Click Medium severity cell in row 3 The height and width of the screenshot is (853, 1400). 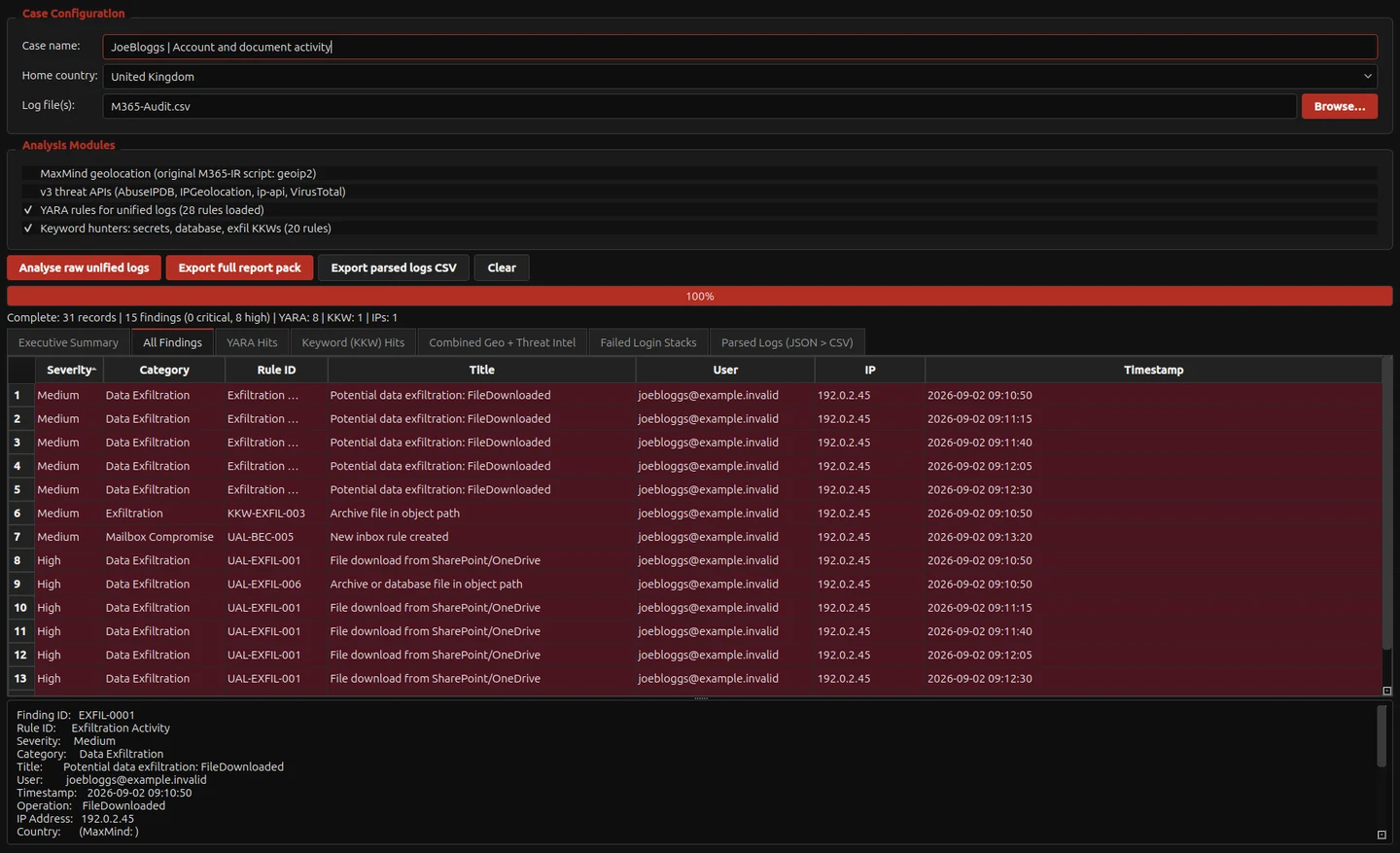pyautogui.click(x=69, y=443)
